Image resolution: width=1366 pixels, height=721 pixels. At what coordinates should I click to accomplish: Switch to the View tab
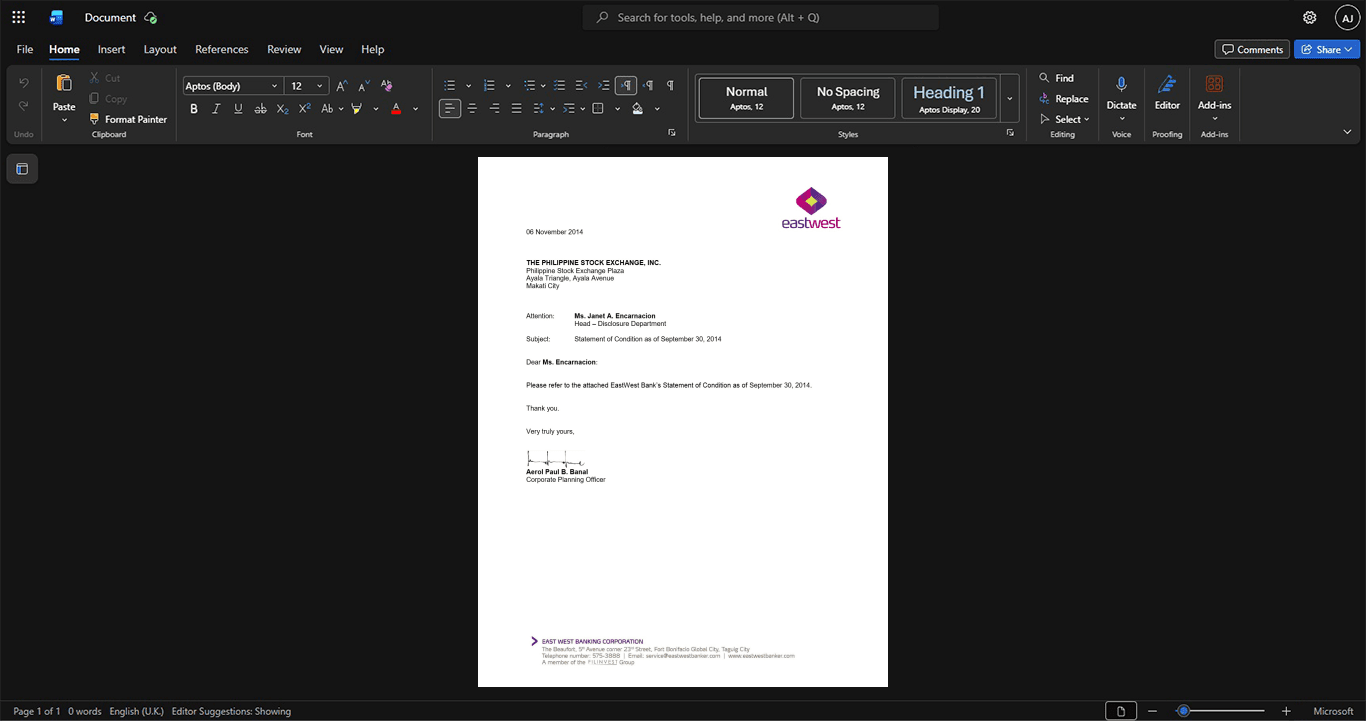coord(331,49)
